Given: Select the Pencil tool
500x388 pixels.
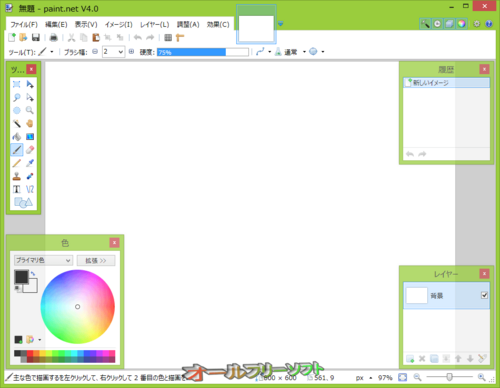Looking at the screenshot, I should coord(17,163).
